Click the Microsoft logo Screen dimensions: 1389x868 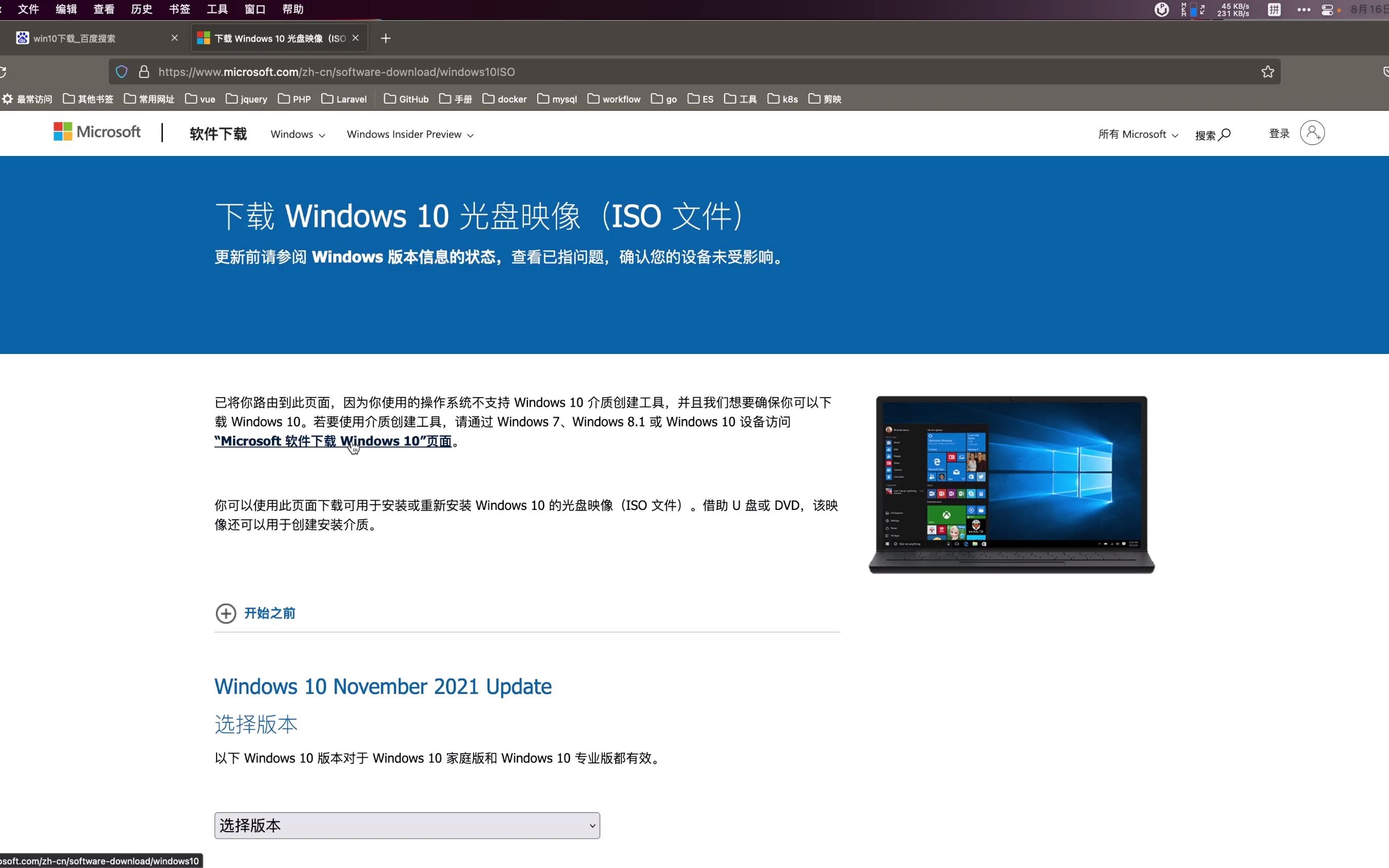tap(97, 132)
